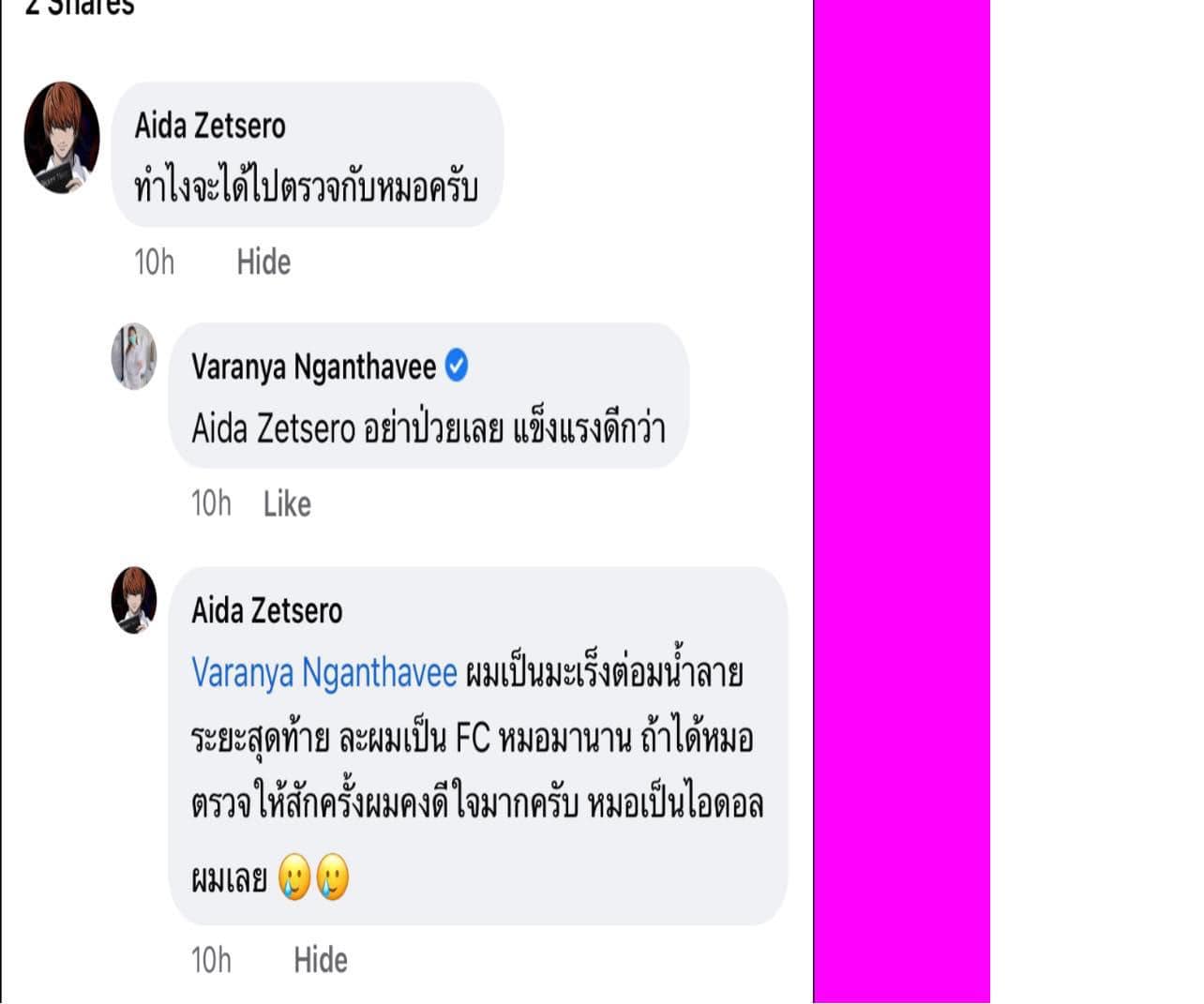
Task: Open Aida Zetsero's small avatar on last reply
Action: (134, 600)
